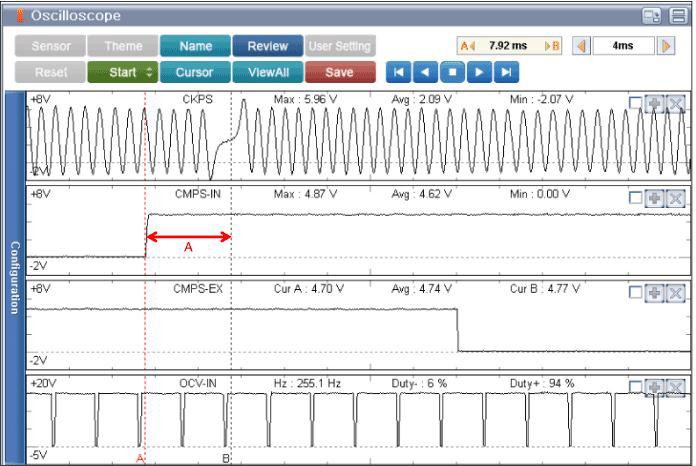
Task: Open the Sensor button
Action: pos(50,46)
